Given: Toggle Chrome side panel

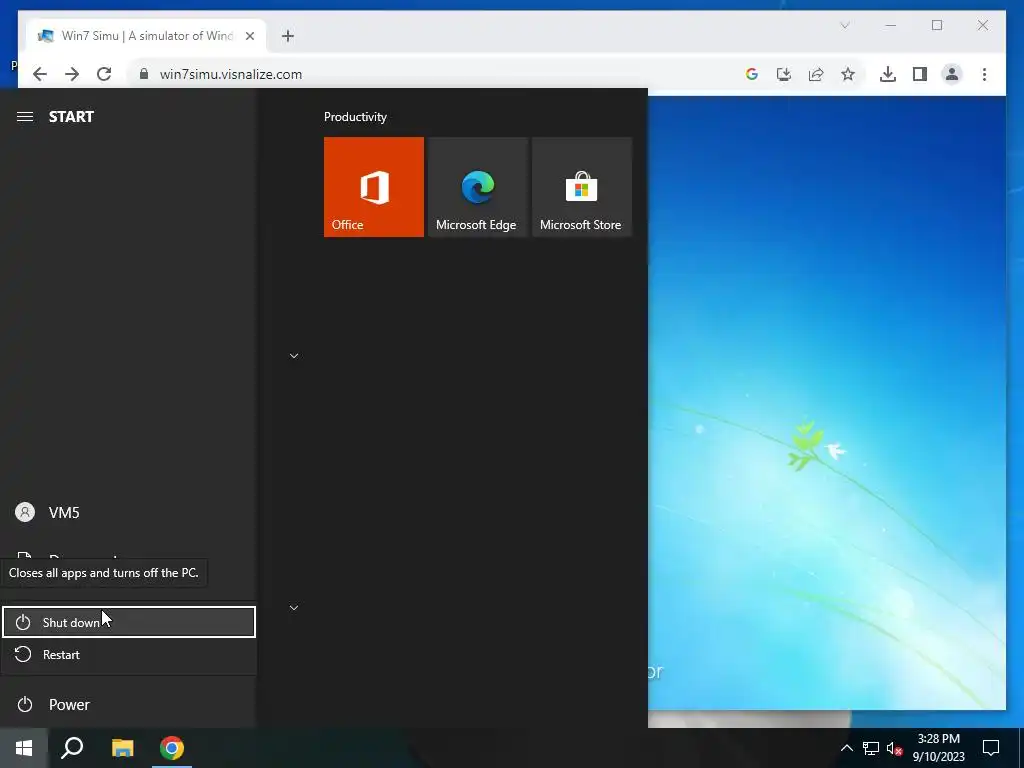Looking at the screenshot, I should pyautogui.click(x=920, y=74).
